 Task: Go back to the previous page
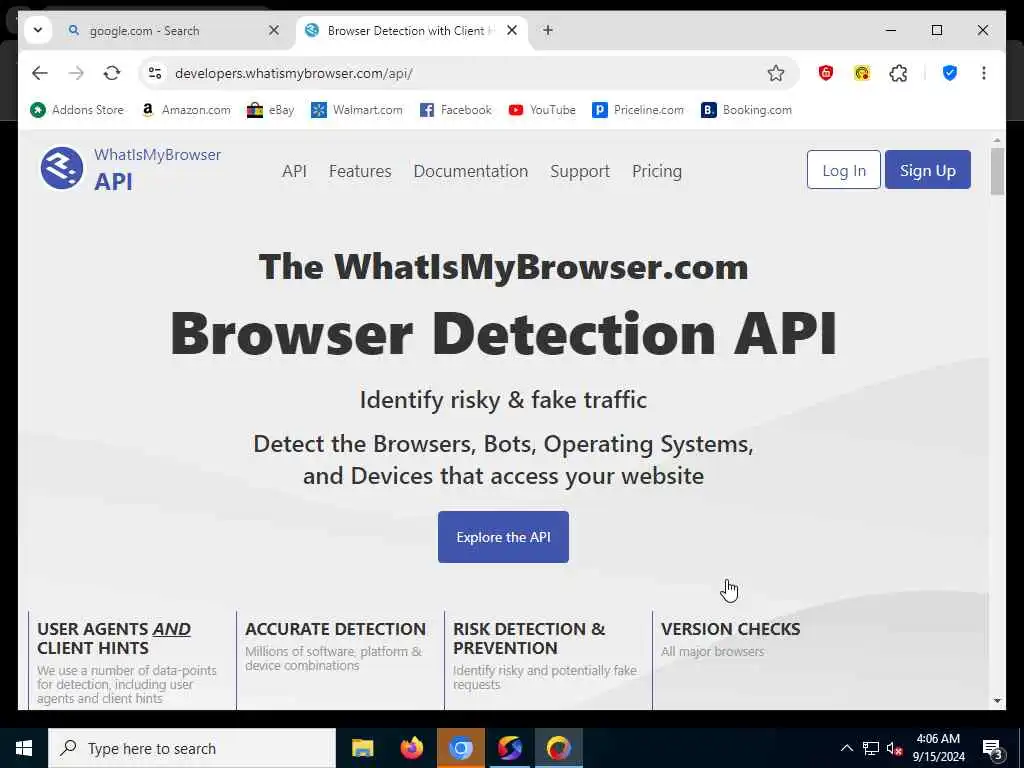(x=40, y=73)
